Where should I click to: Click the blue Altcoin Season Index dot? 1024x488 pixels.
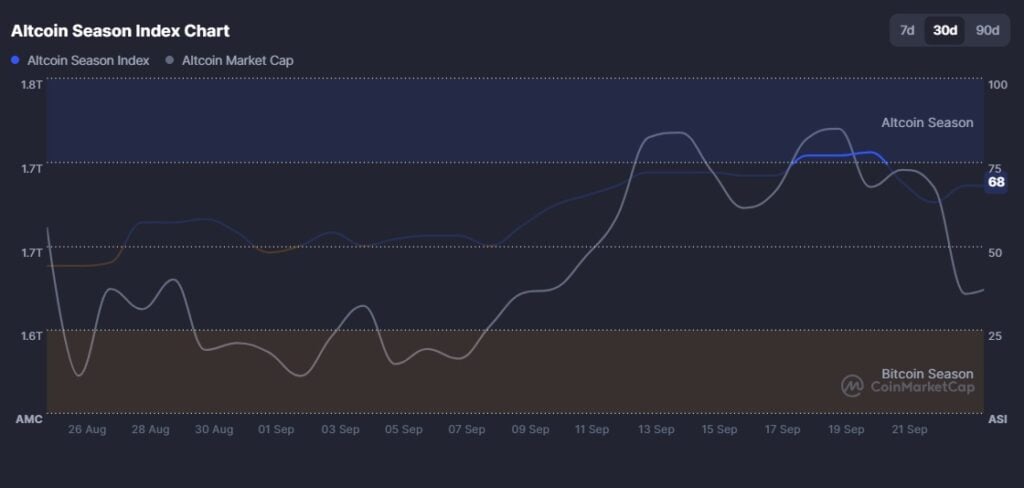pos(15,60)
